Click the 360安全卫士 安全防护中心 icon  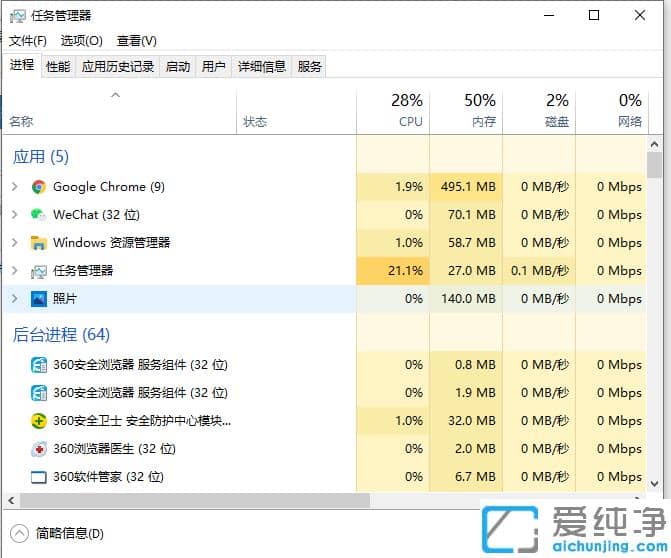[x=39, y=421]
